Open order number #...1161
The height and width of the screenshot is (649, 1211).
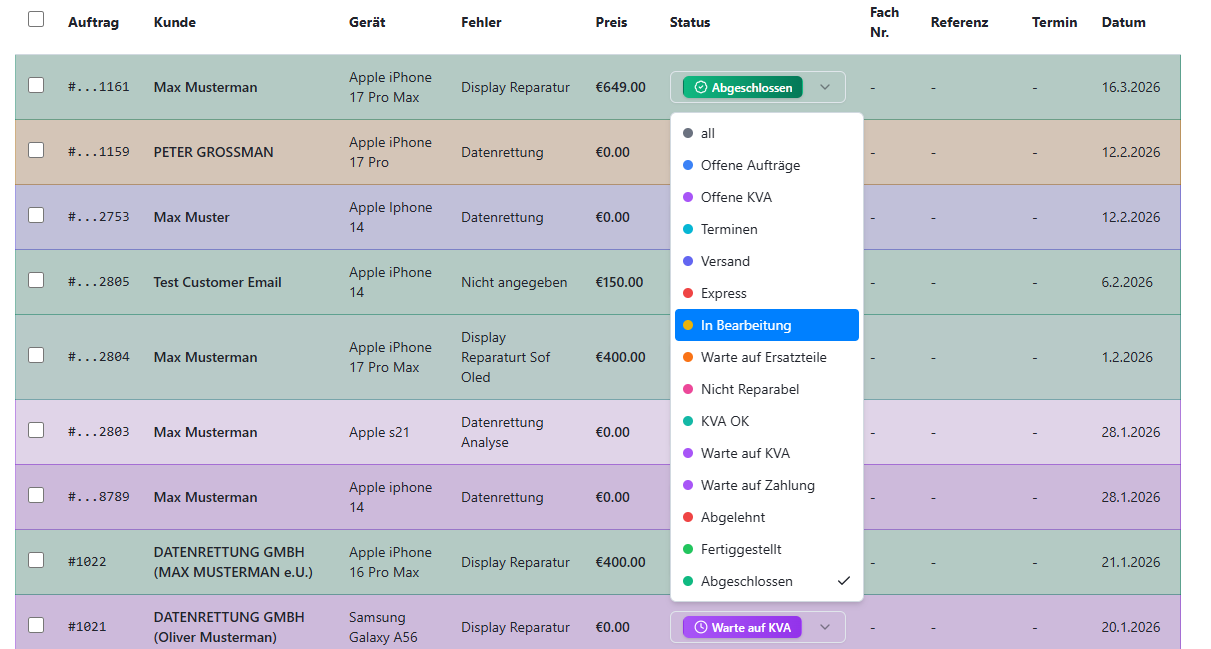pos(99,87)
